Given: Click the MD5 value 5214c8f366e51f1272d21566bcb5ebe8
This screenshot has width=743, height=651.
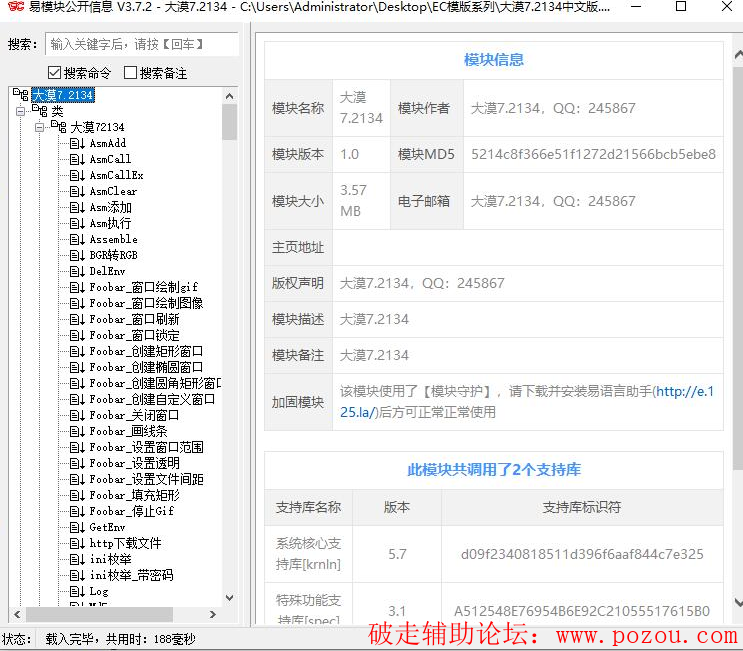Looking at the screenshot, I should pos(593,154).
